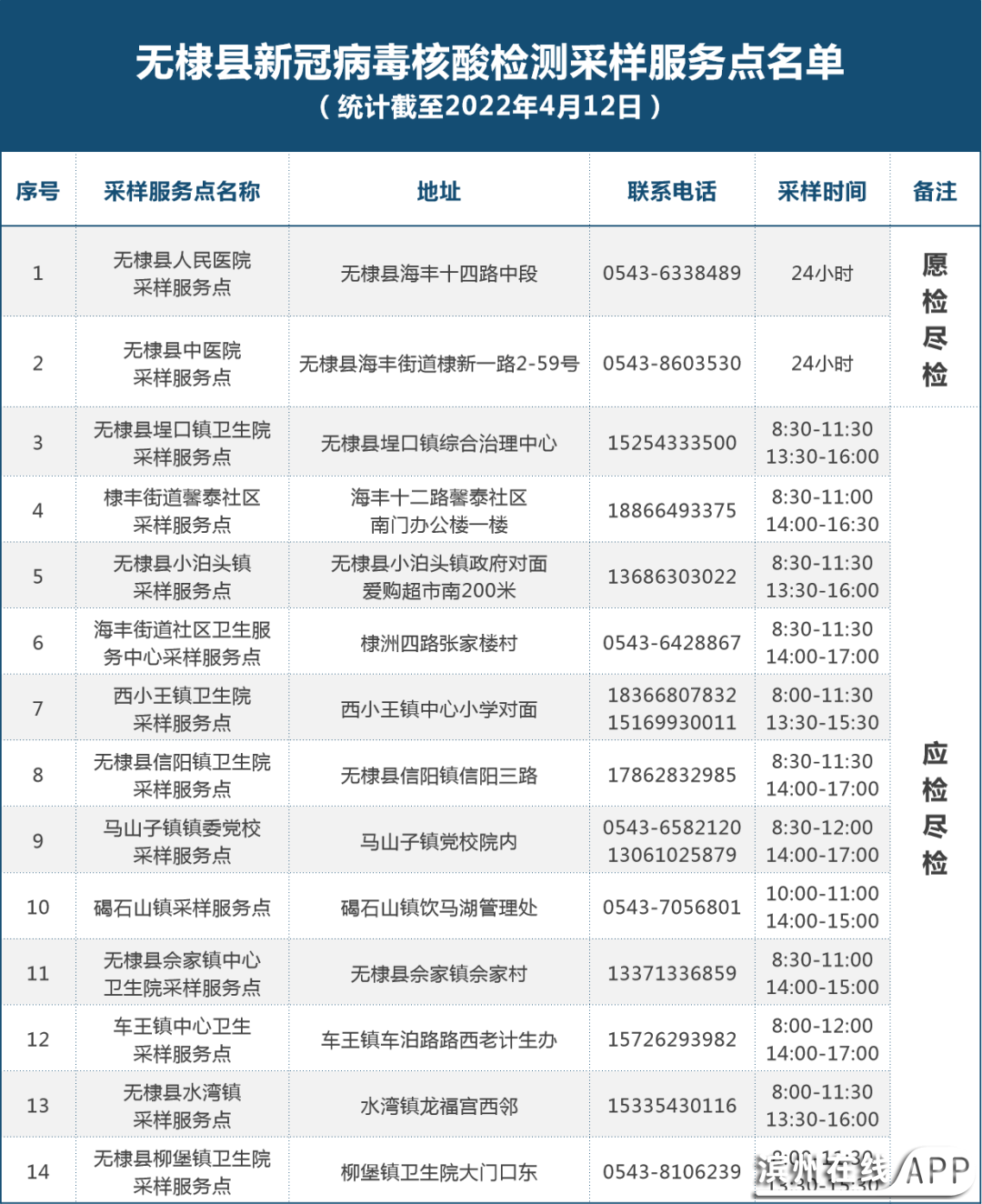Click mobile number 15254333500
Image resolution: width=982 pixels, height=1204 pixels.
(x=671, y=443)
